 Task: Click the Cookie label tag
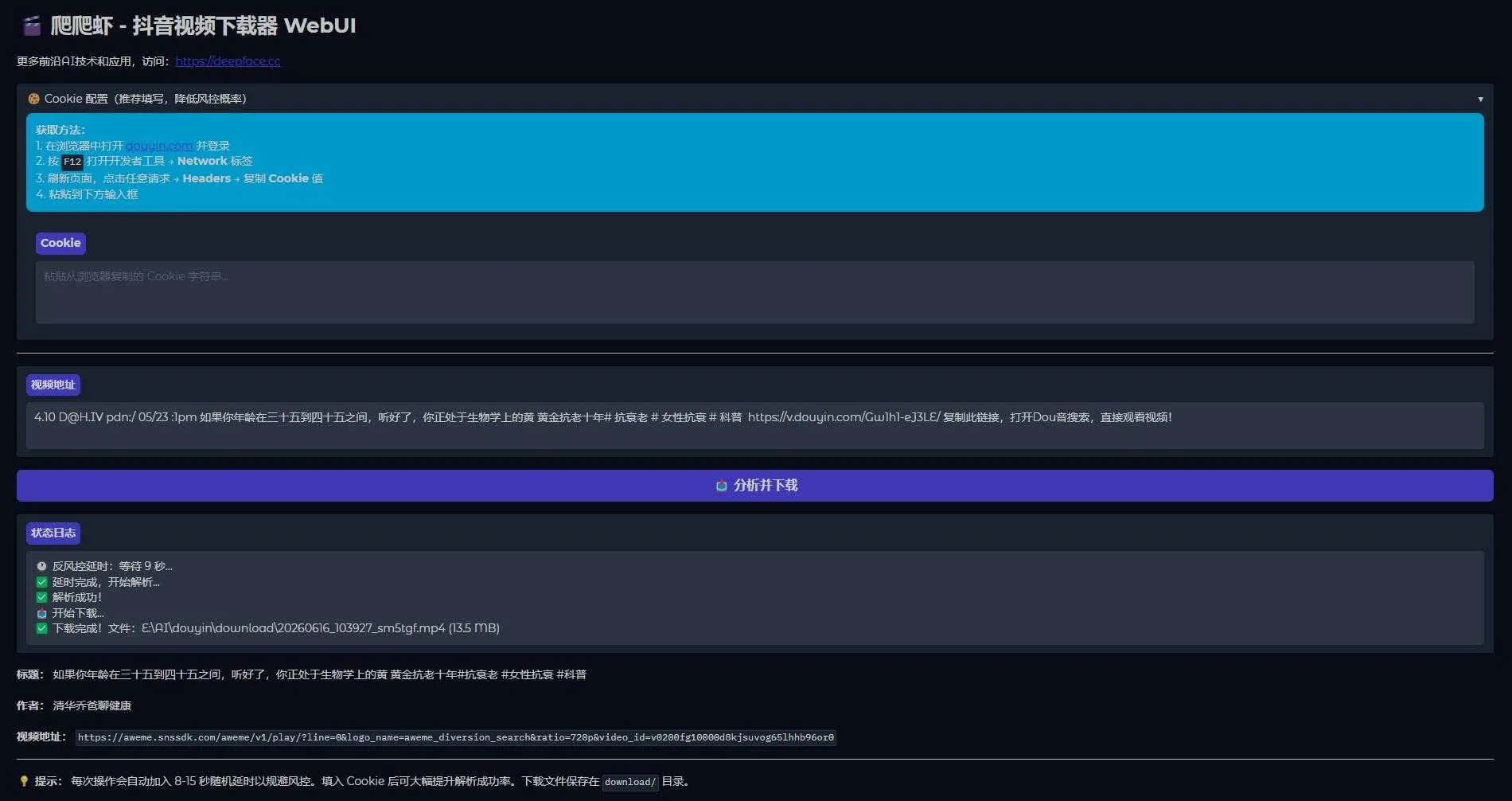pos(60,243)
